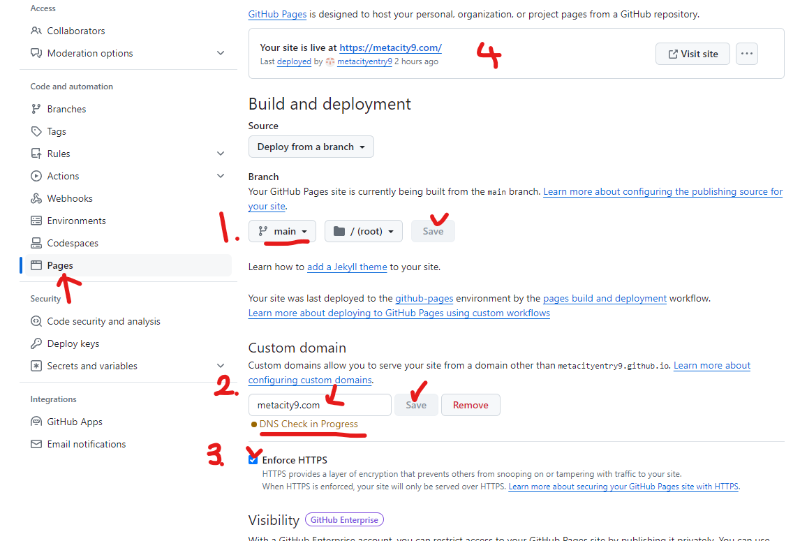Click the Tags label icon
The width and height of the screenshot is (800, 541).
pos(37,131)
